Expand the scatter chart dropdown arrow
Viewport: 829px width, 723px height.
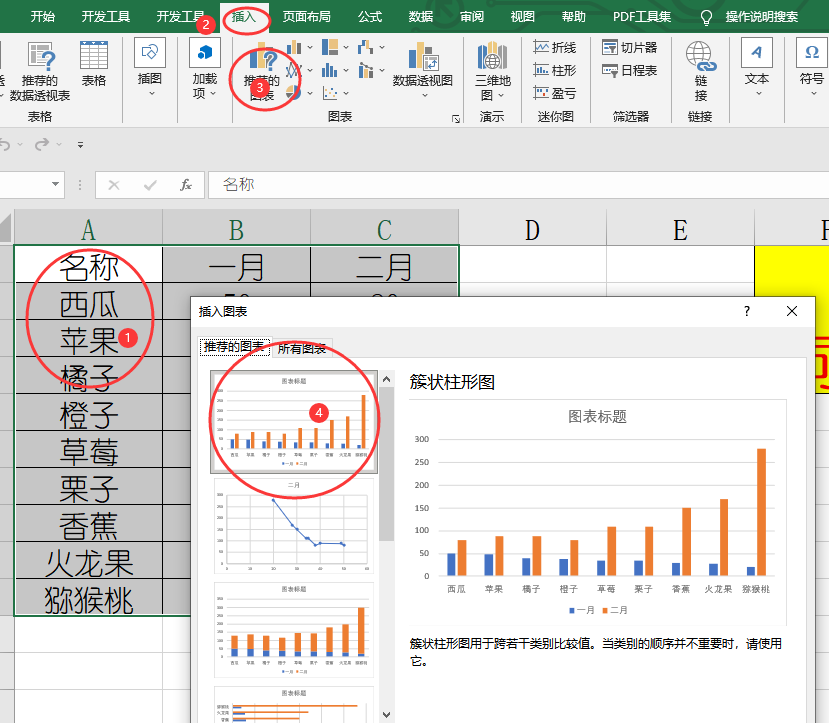pos(346,94)
